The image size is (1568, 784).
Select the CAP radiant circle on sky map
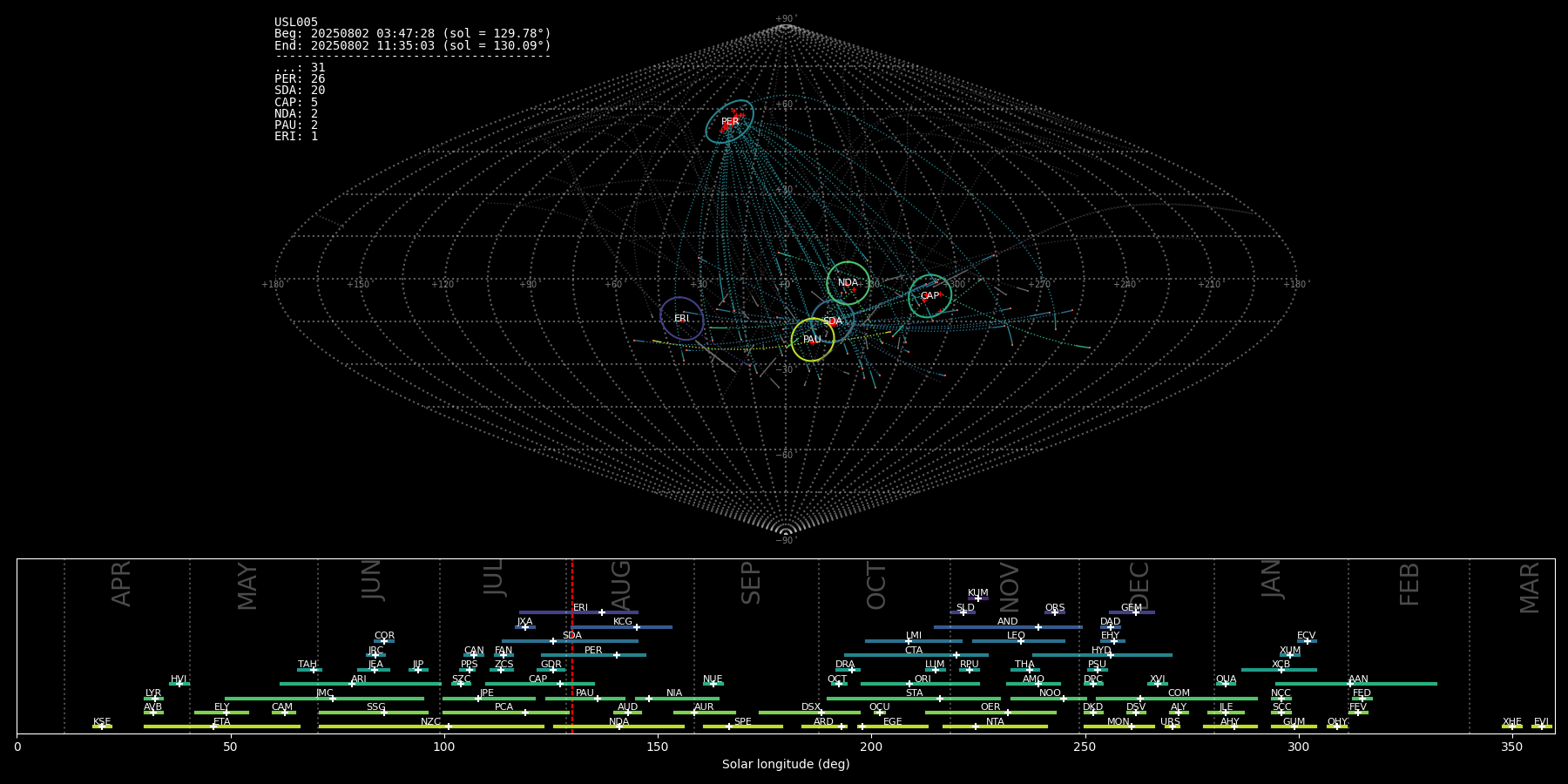[x=929, y=296]
